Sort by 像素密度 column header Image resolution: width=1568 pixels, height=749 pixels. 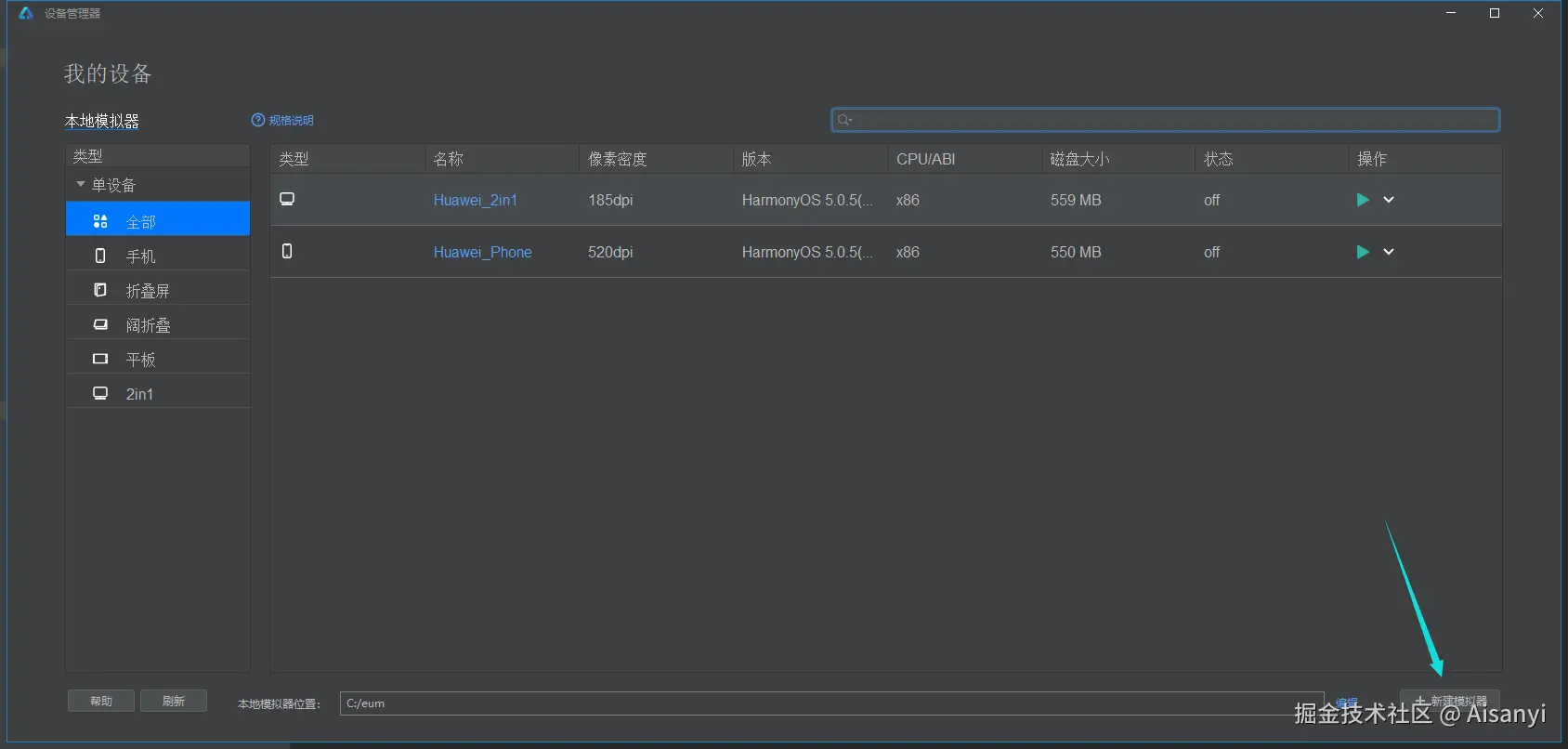pos(656,159)
